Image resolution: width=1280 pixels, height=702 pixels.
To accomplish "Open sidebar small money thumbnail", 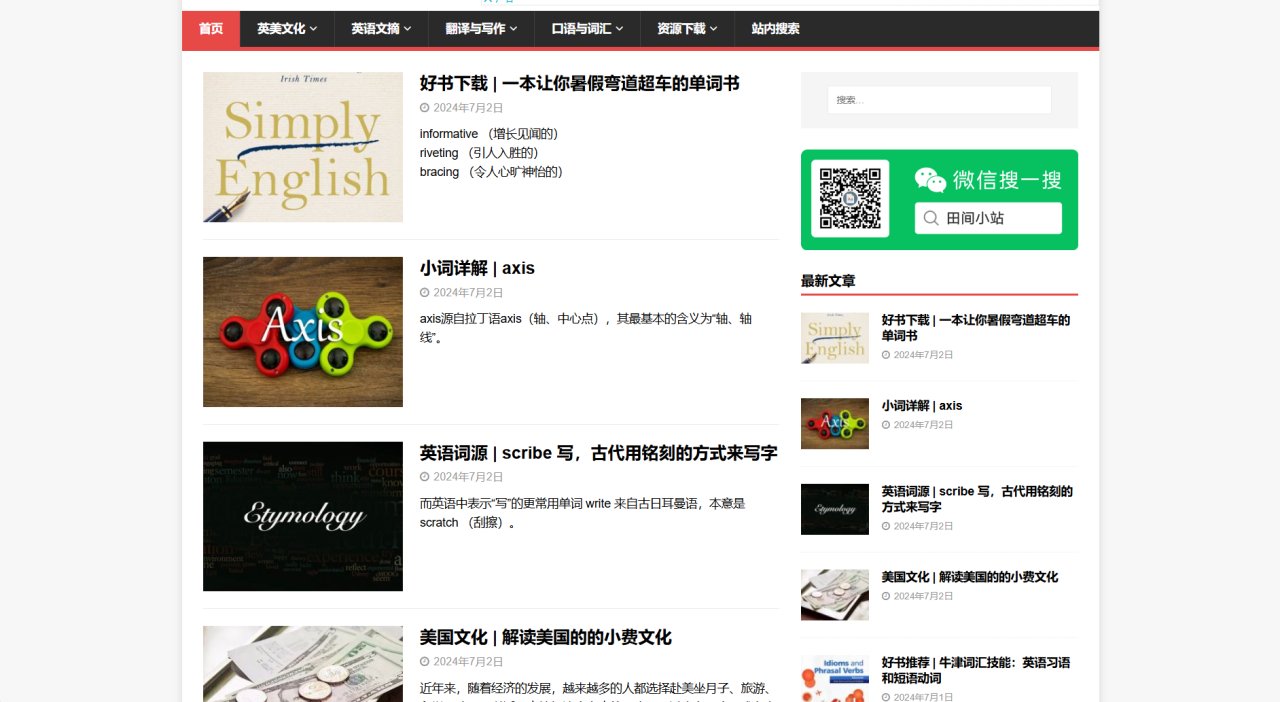I will (x=835, y=595).
